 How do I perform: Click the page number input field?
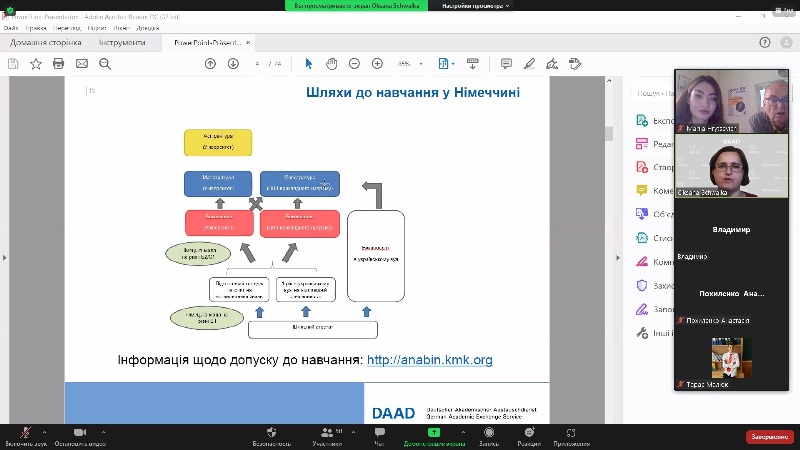pos(258,63)
